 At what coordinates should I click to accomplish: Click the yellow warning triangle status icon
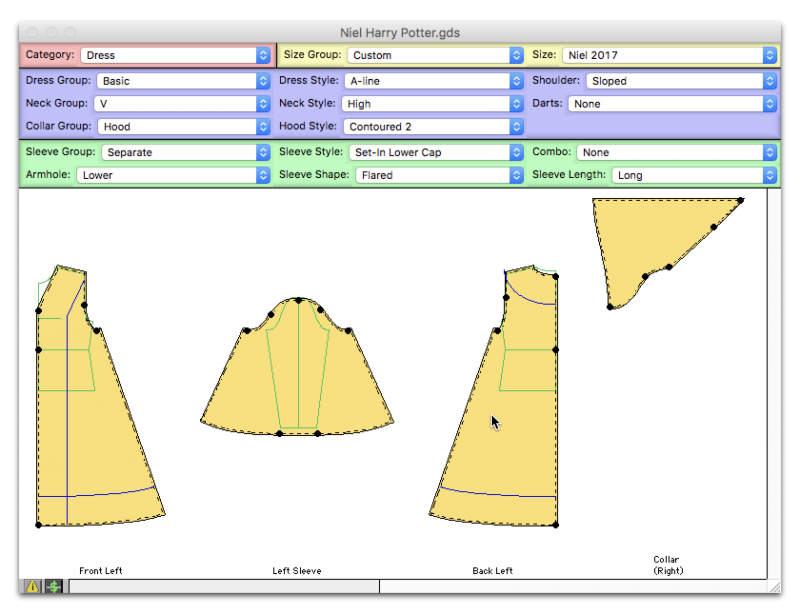pos(32,586)
